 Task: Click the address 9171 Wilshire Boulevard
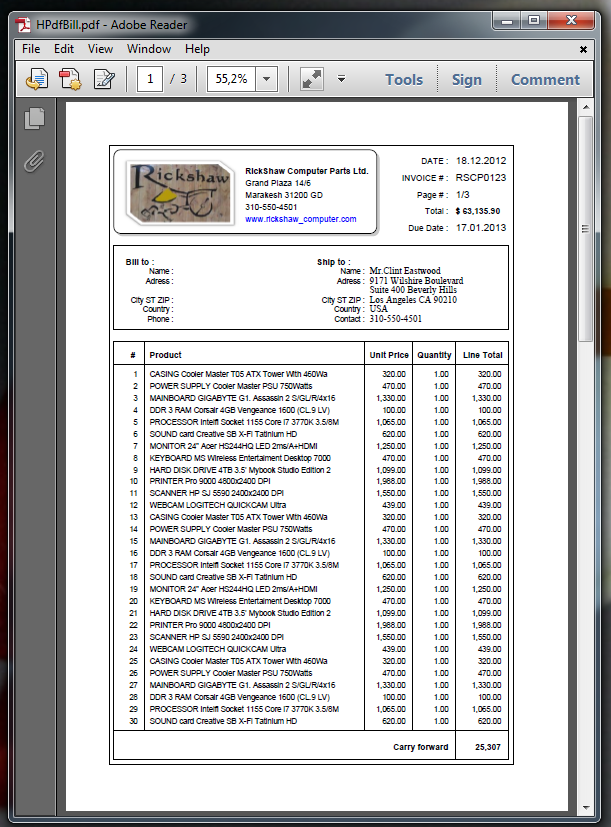tap(416, 281)
